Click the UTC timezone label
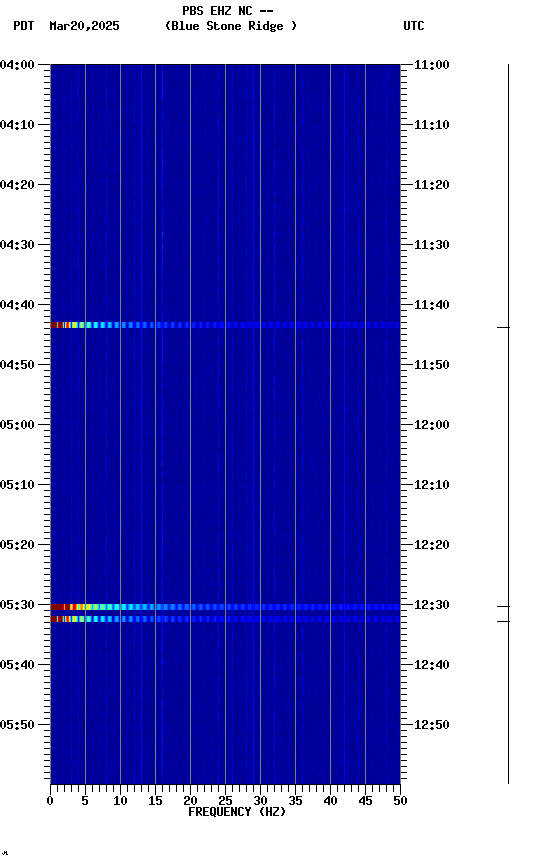This screenshot has height=864, width=552. tap(414, 26)
